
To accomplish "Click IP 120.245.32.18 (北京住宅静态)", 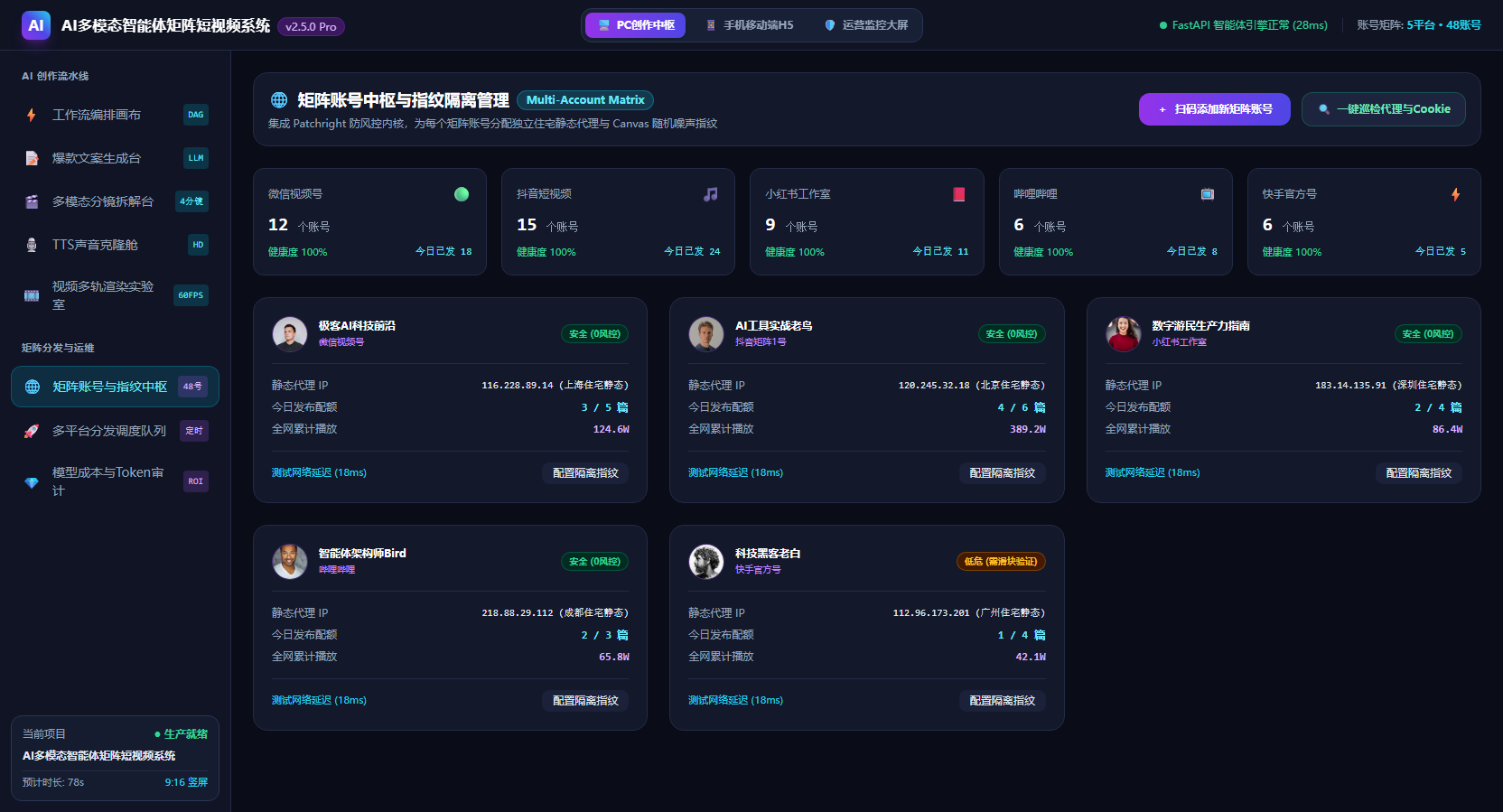I will tap(972, 386).
